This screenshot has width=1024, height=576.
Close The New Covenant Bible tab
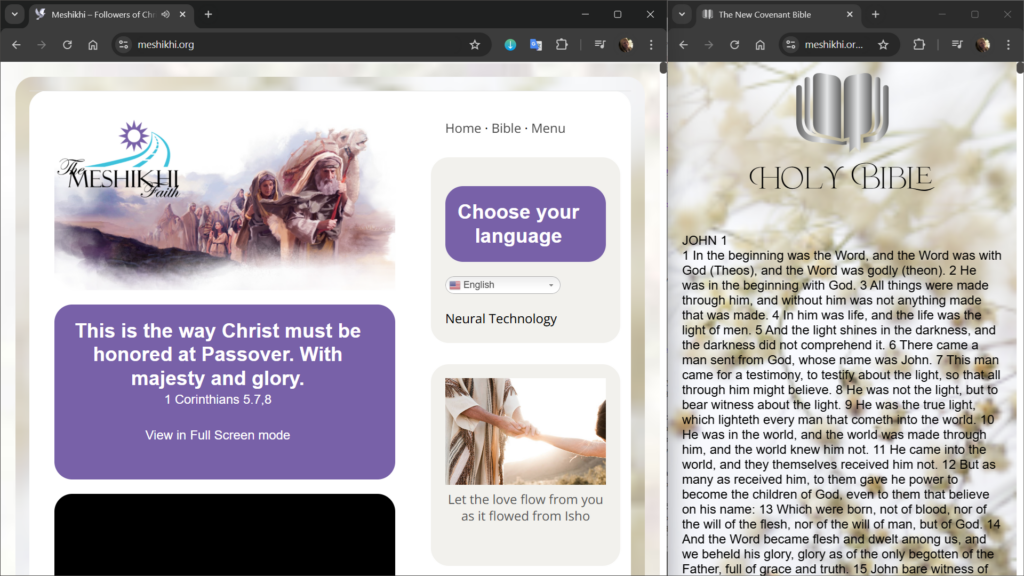tap(850, 14)
